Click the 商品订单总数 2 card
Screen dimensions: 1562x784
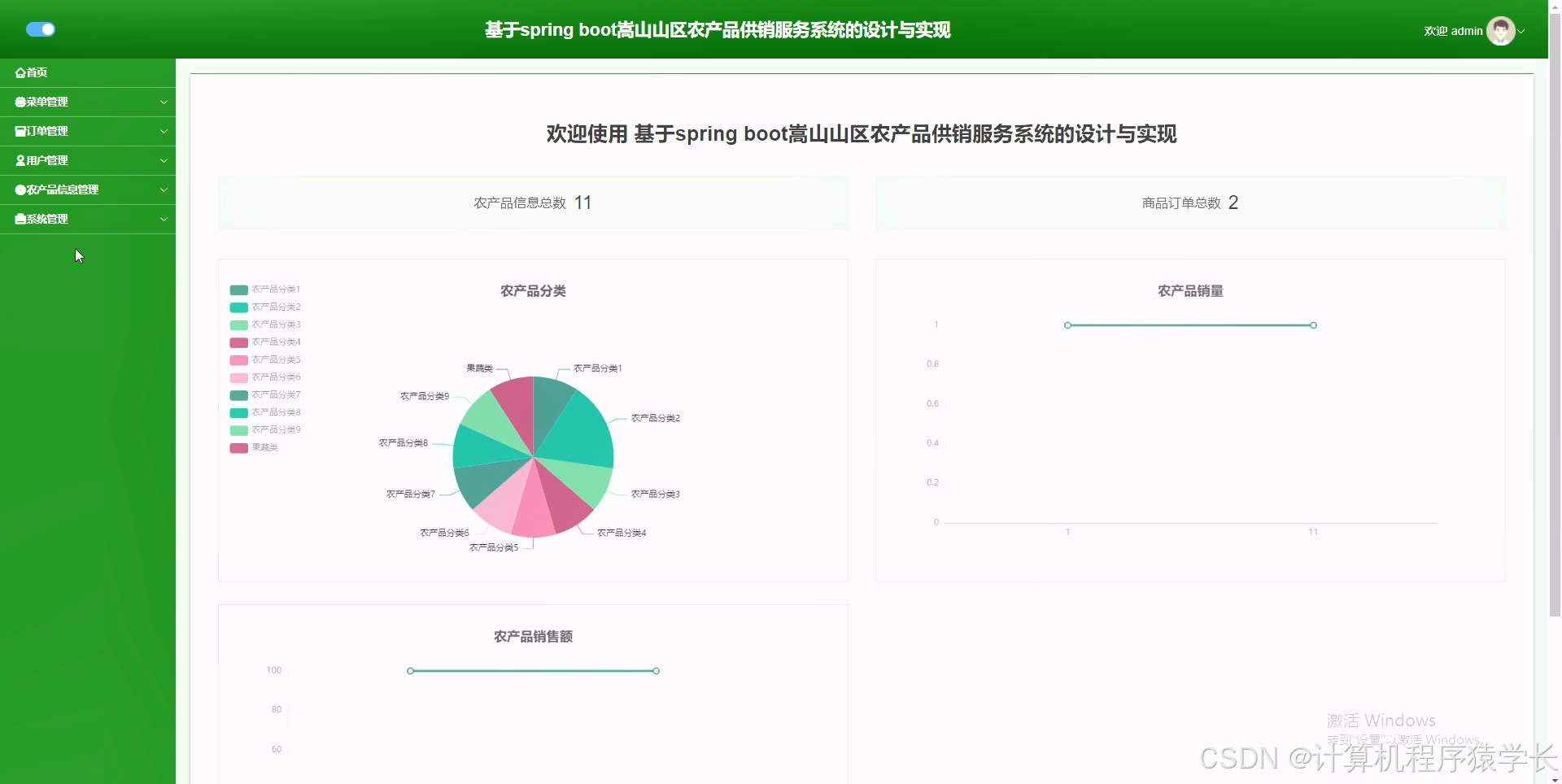point(1190,203)
